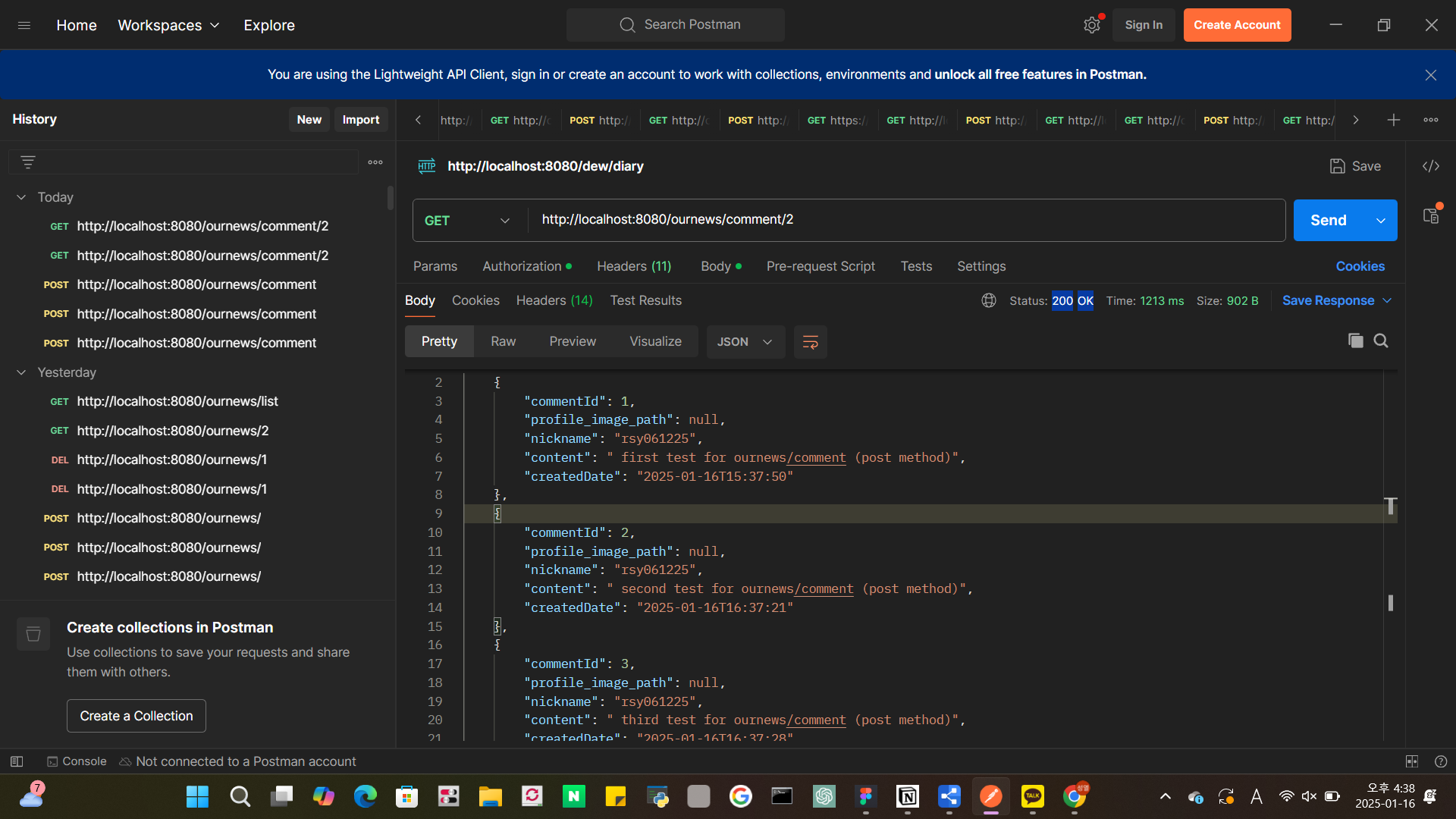
Task: Open the Explore page
Action: (x=269, y=25)
